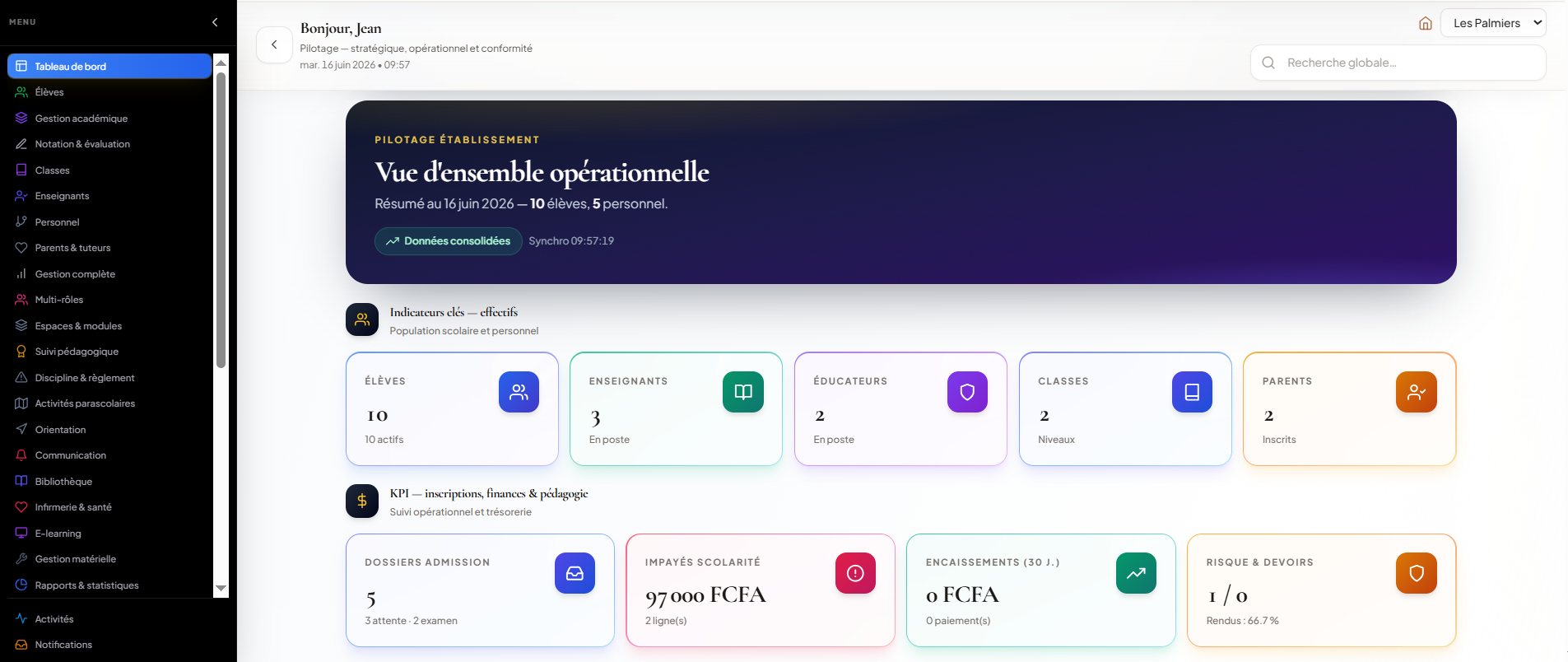
Task: Open Gestion académique in the sidebar
Action: point(109,119)
